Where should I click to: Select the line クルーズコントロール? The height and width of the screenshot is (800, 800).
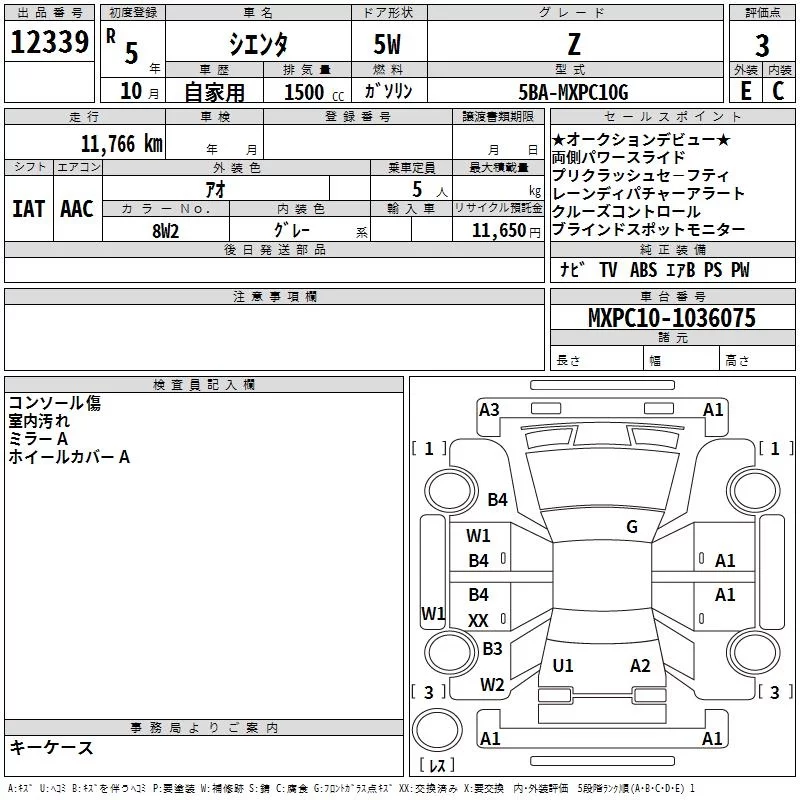coord(627,211)
